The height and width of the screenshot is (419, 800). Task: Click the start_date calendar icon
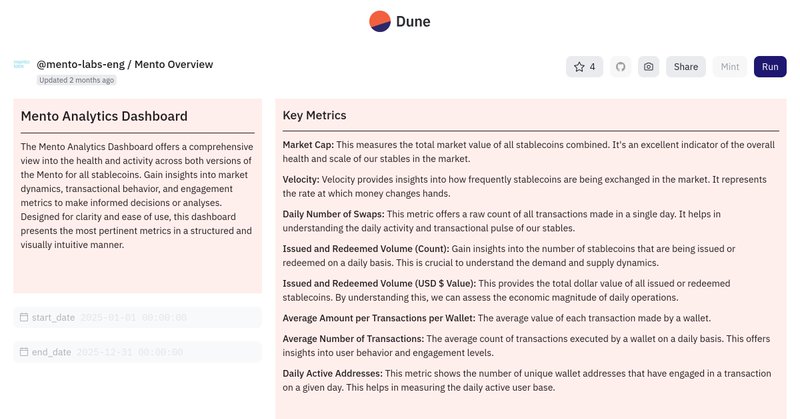click(x=24, y=317)
